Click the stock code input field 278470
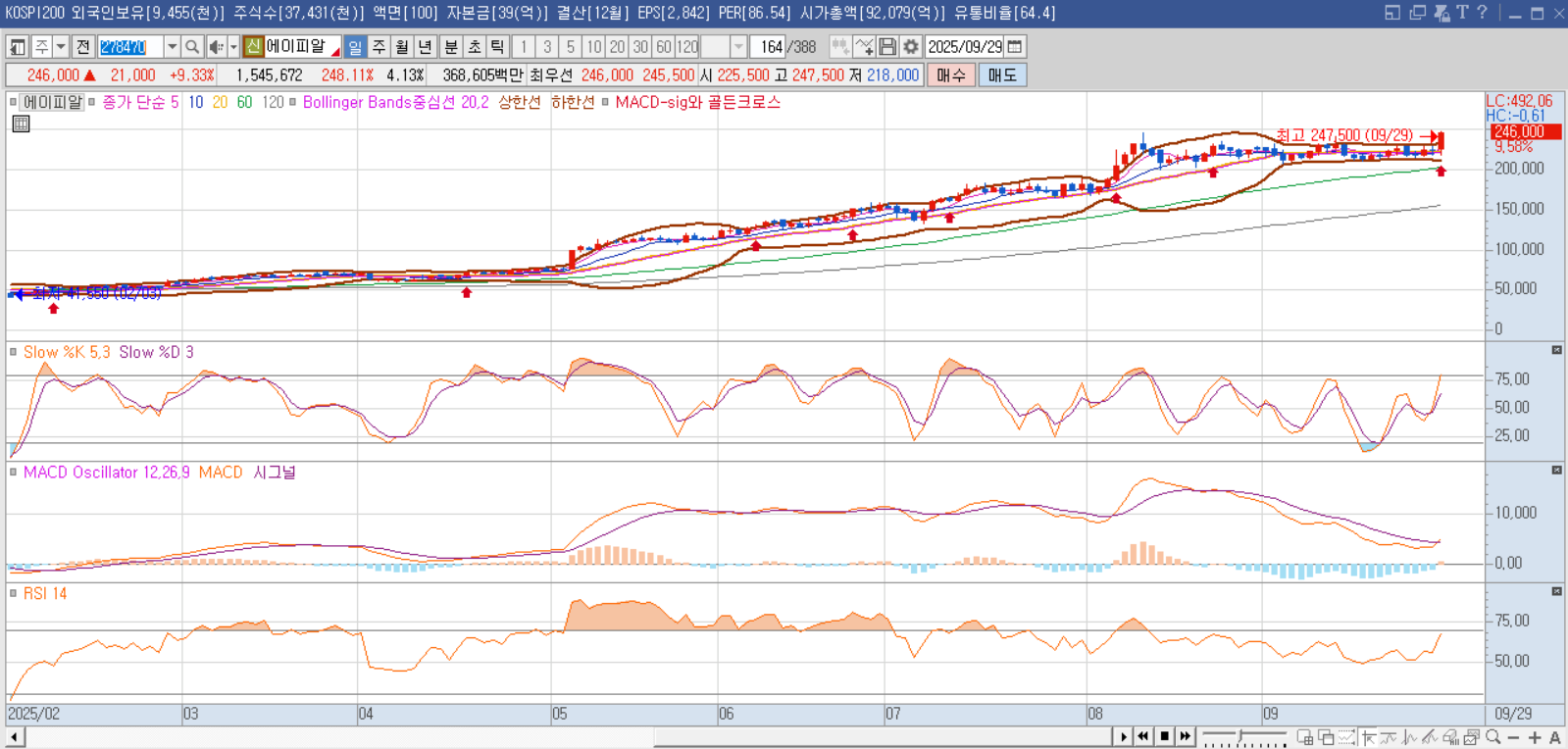Image resolution: width=1568 pixels, height=749 pixels. pyautogui.click(x=129, y=47)
